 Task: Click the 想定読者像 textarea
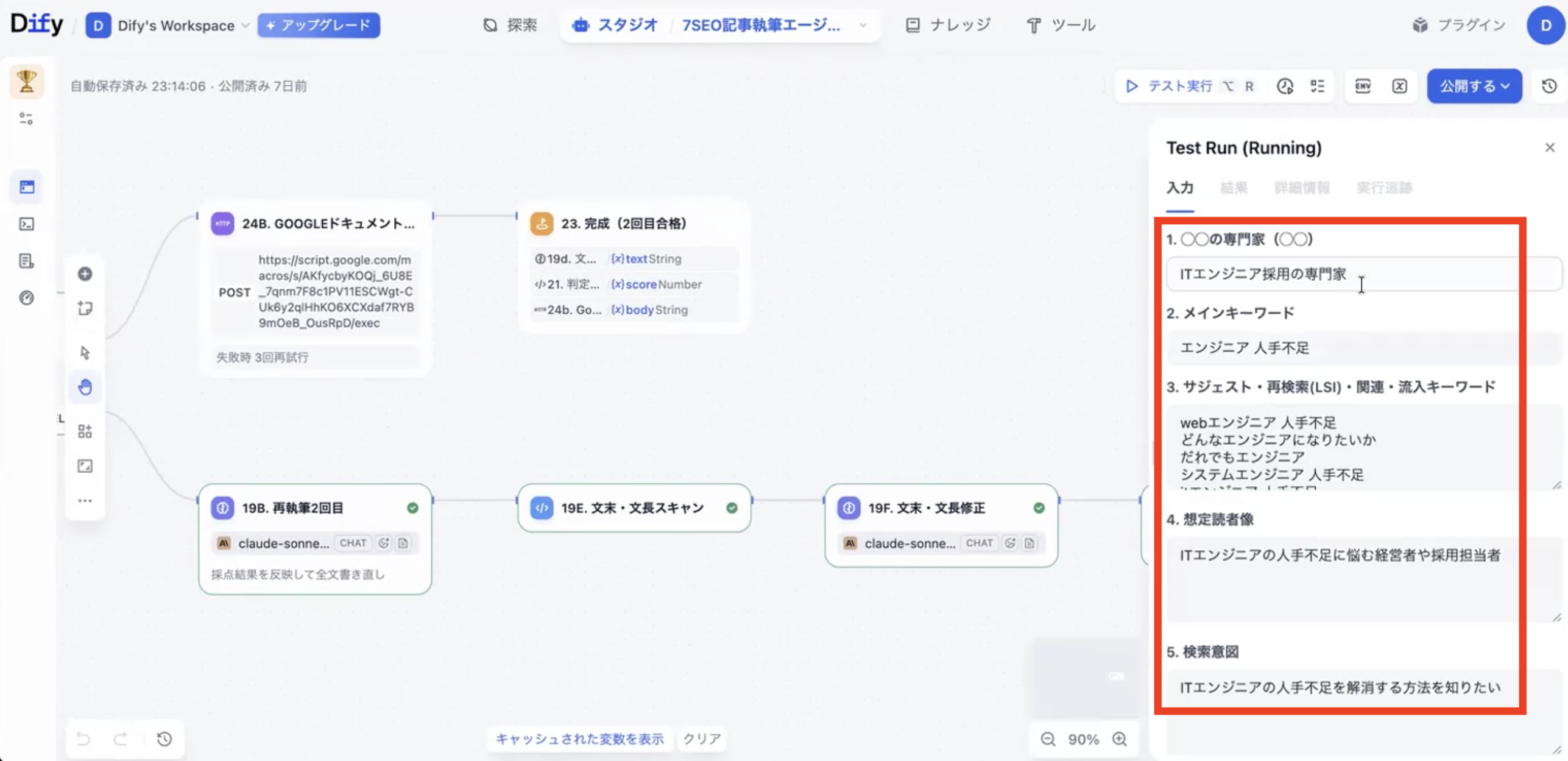click(1363, 579)
